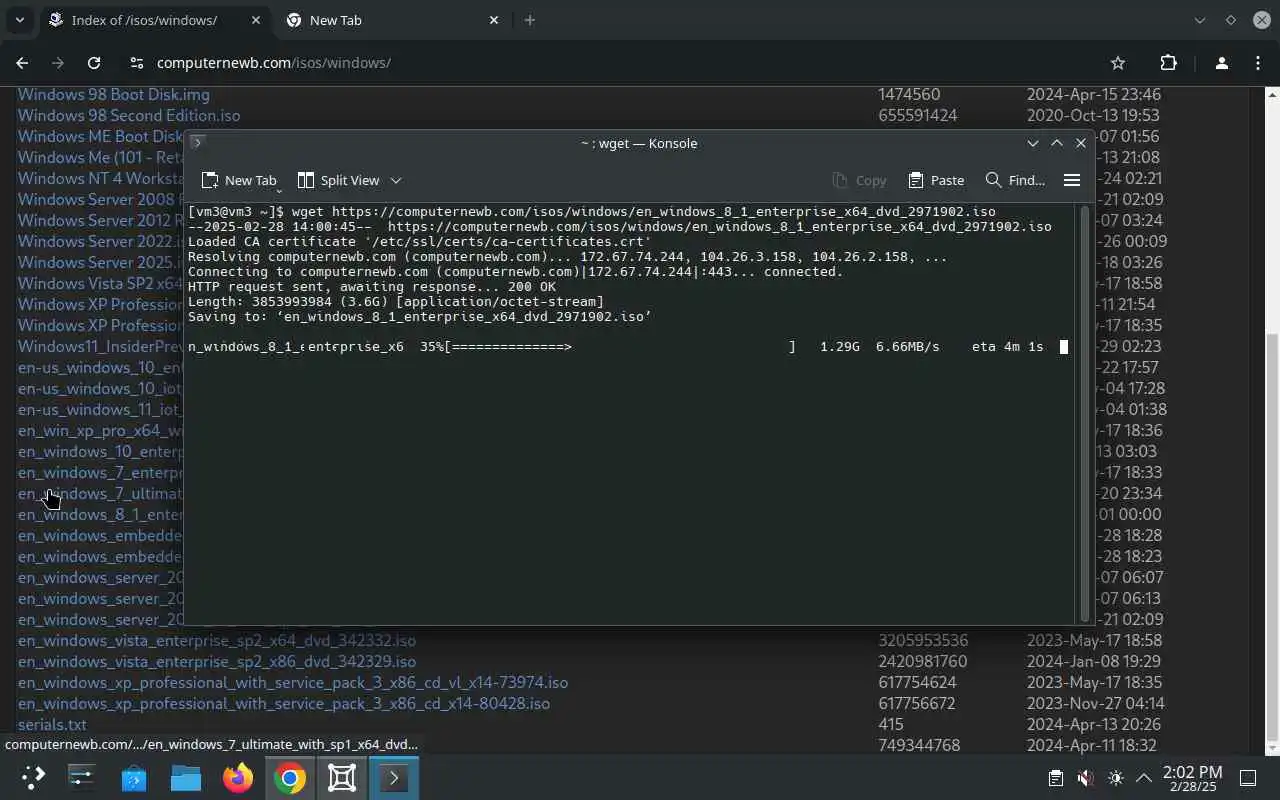Screen dimensions: 1280x800
Task: Click the Konsole taskbar icon
Action: coord(393,777)
